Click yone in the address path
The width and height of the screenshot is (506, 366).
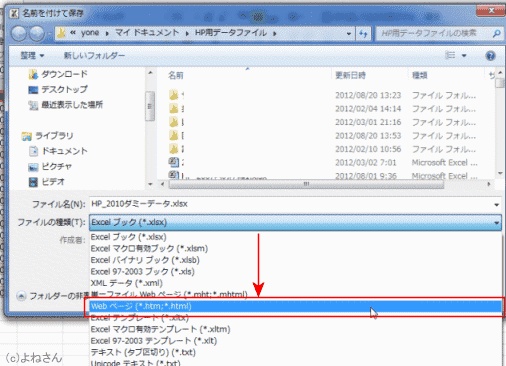(x=90, y=33)
